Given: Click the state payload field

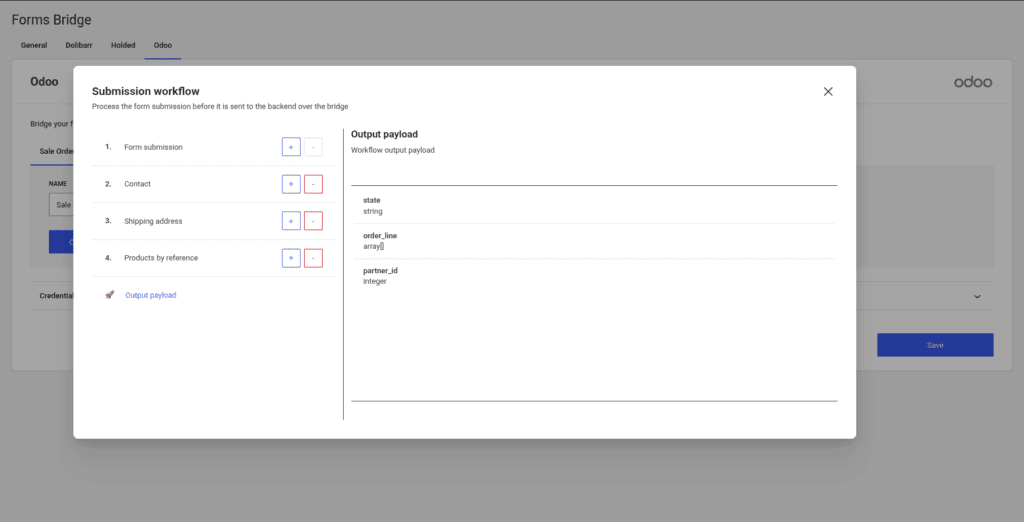Looking at the screenshot, I should pyautogui.click(x=594, y=206).
